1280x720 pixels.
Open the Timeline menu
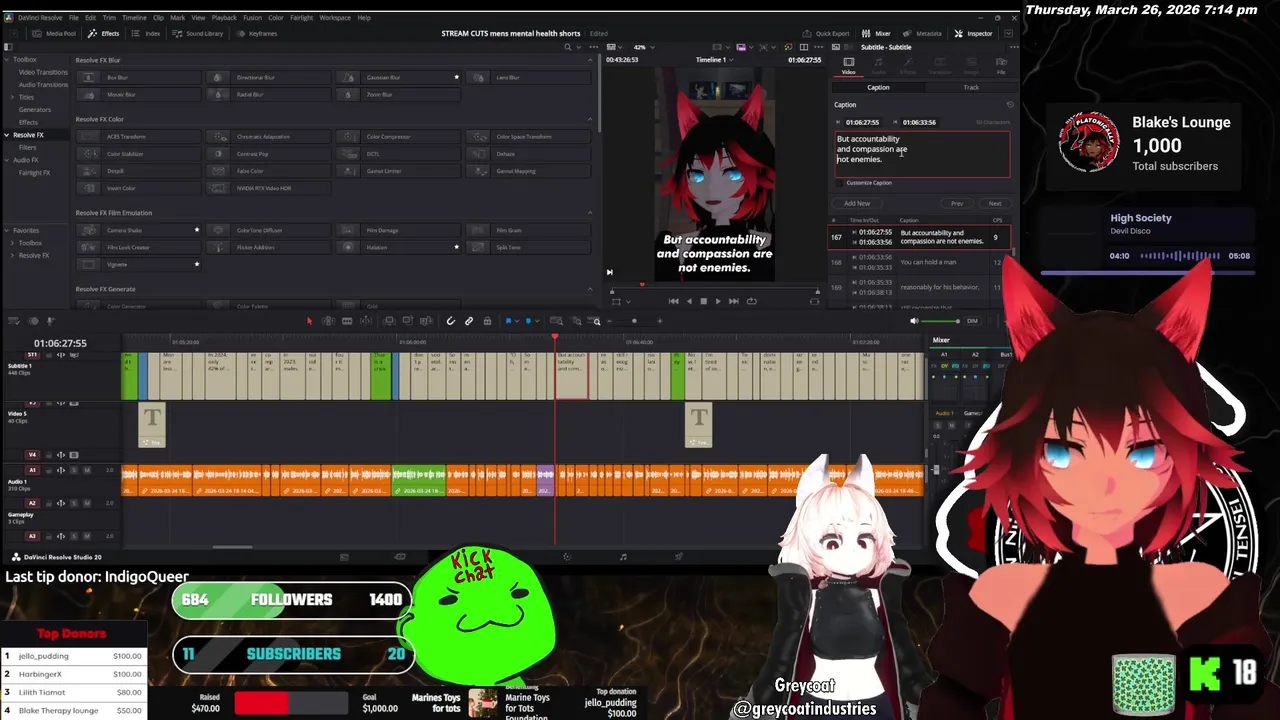tap(134, 18)
